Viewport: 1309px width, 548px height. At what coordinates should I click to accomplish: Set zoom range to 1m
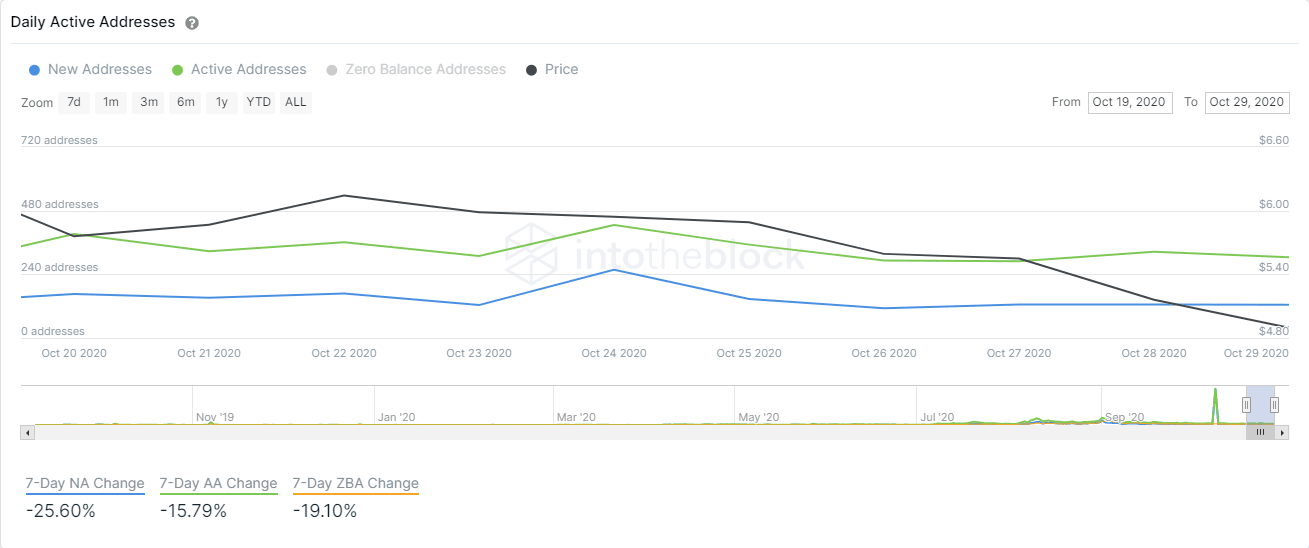click(111, 102)
